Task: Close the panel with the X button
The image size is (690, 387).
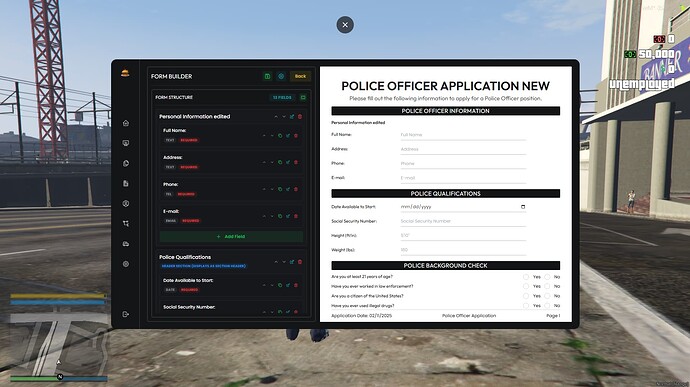Action: [x=345, y=25]
